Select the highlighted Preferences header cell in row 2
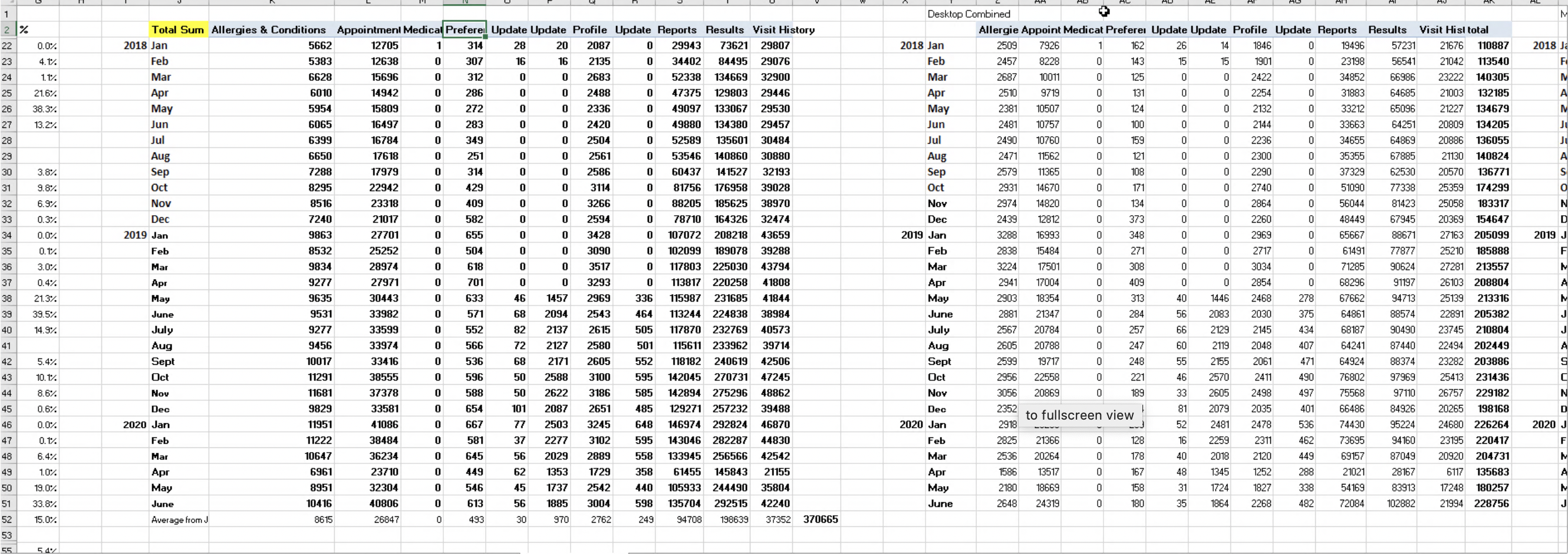 click(x=465, y=30)
